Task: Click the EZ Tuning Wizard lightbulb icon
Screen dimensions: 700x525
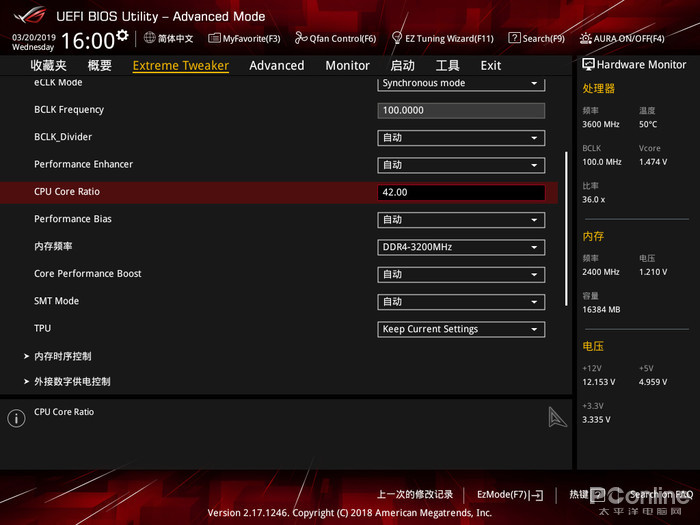Action: (x=396, y=38)
